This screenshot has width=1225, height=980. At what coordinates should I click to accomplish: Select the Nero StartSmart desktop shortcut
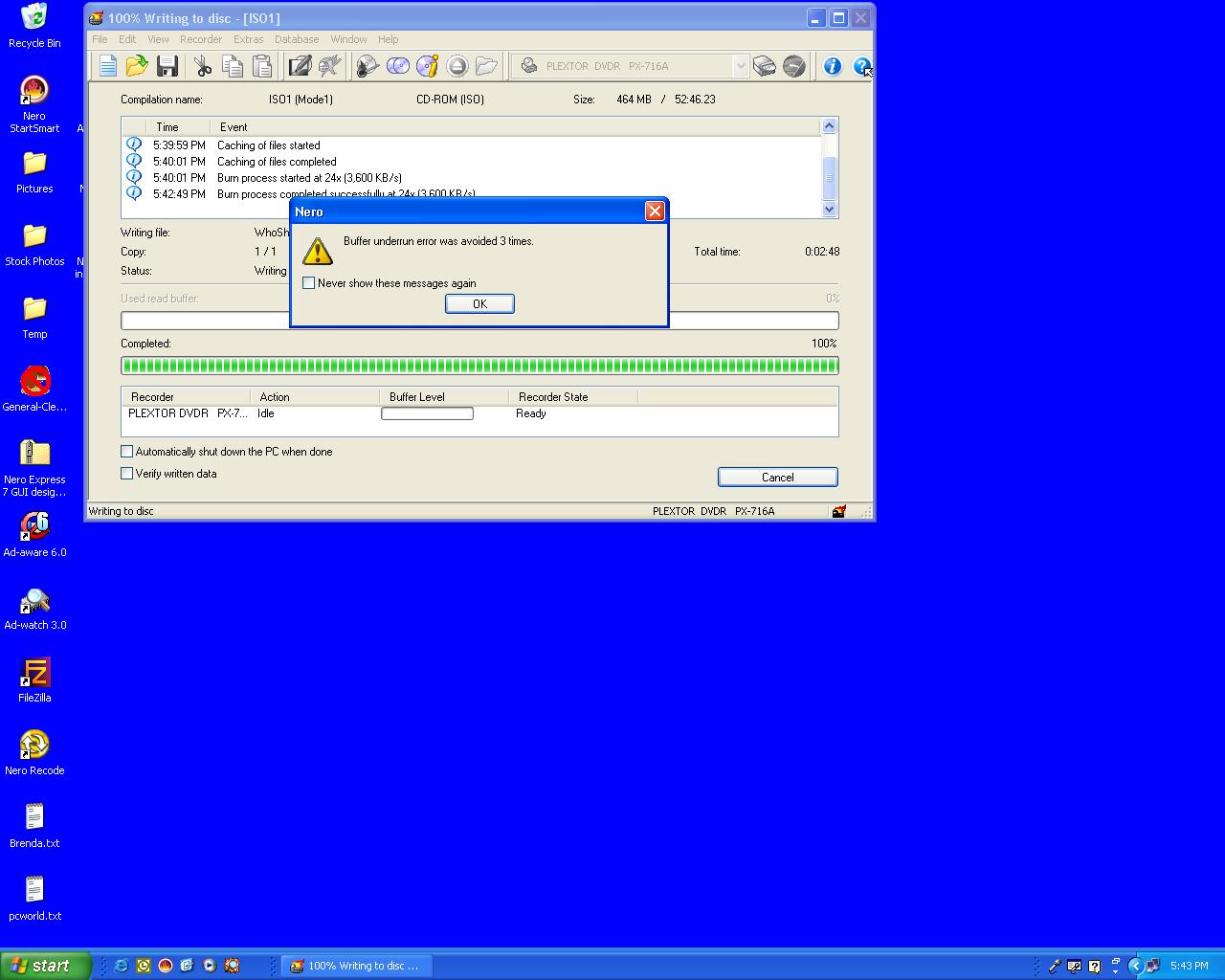coord(34,104)
